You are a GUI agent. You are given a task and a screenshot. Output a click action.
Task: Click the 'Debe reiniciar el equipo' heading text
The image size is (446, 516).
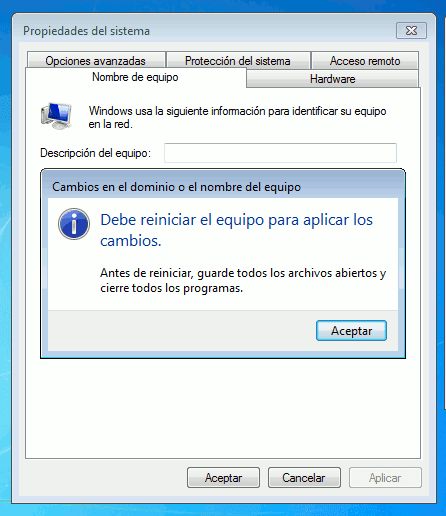(236, 230)
